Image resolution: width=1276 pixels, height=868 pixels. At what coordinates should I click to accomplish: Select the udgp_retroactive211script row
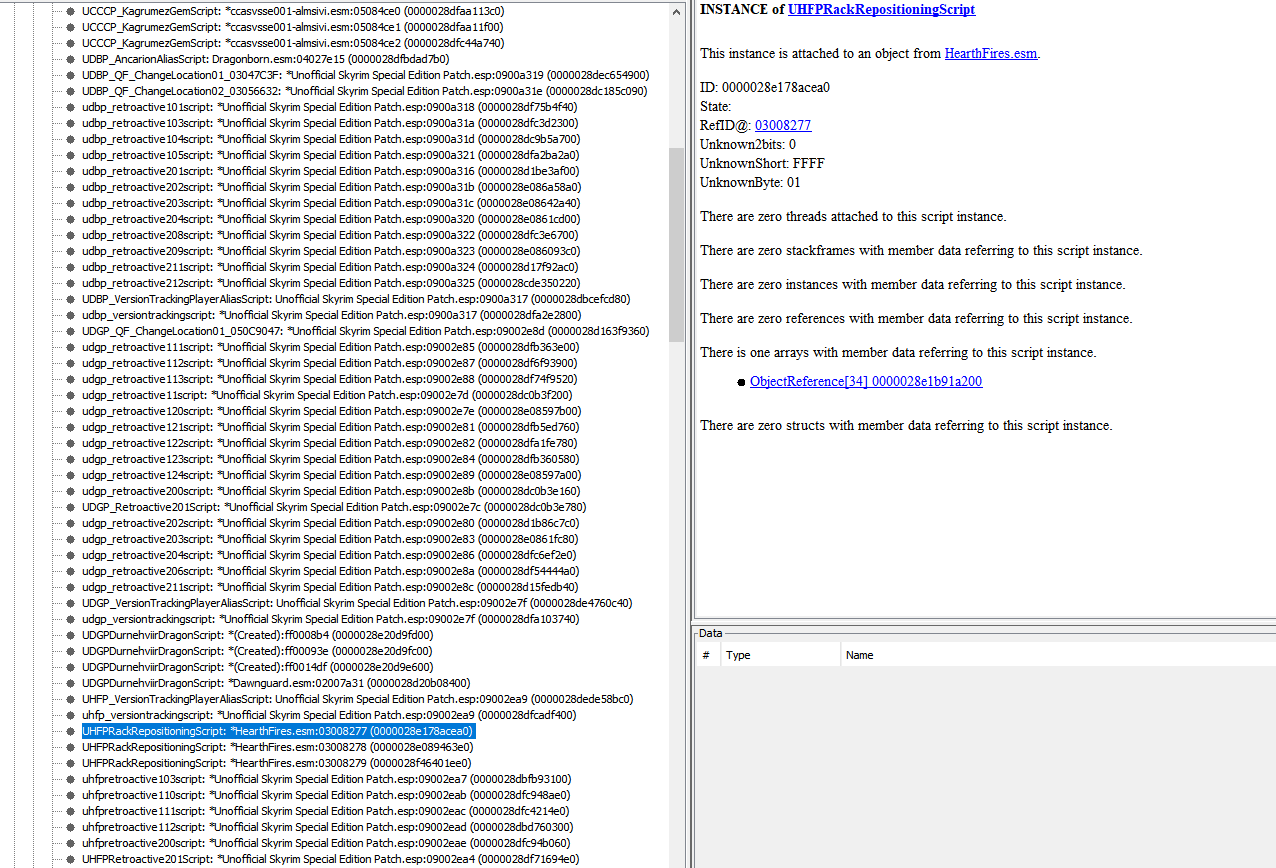coord(330,587)
